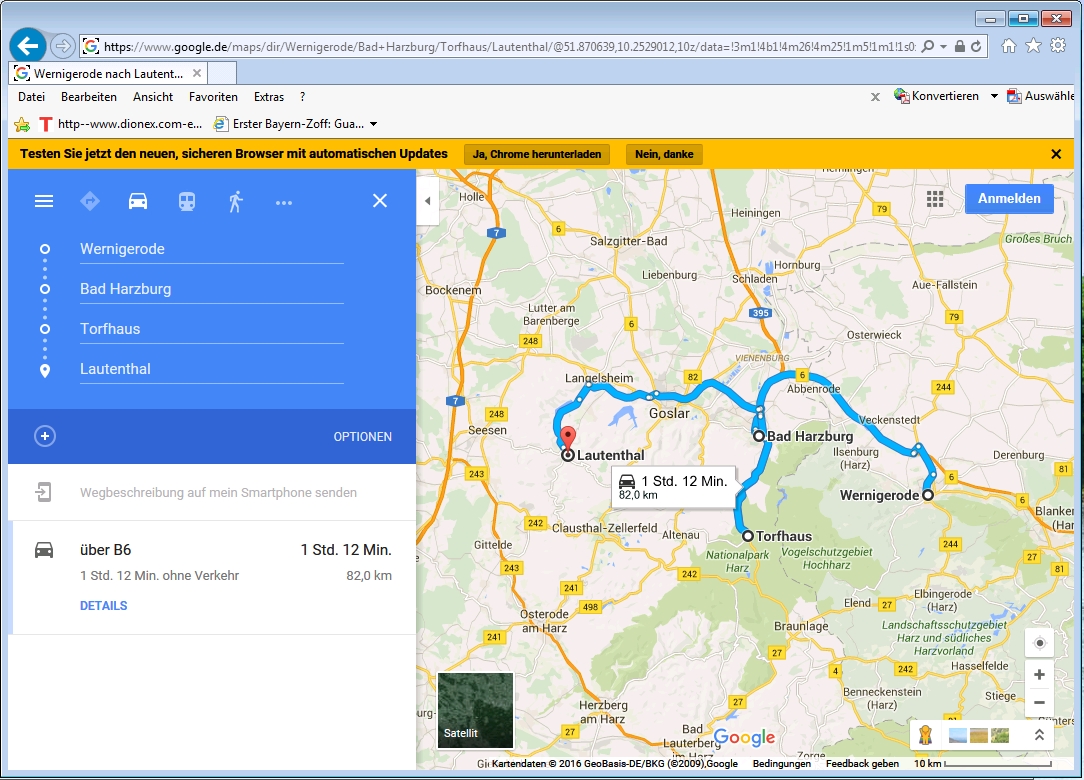Open the Konvertieren dropdown arrow

coord(994,96)
